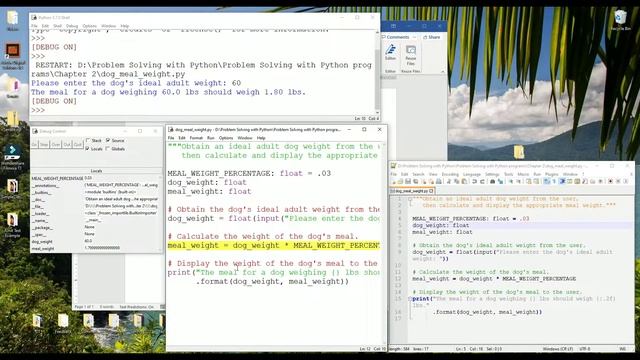Click Zoom In icon in Notepad++ toolbar
This screenshot has height=360, width=640.
pos(511,181)
